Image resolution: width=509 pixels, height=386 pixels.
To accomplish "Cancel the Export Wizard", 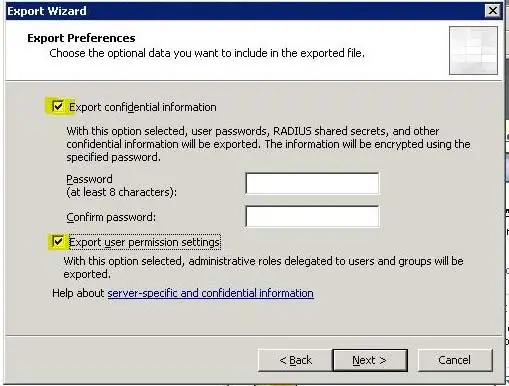I will (x=455, y=360).
